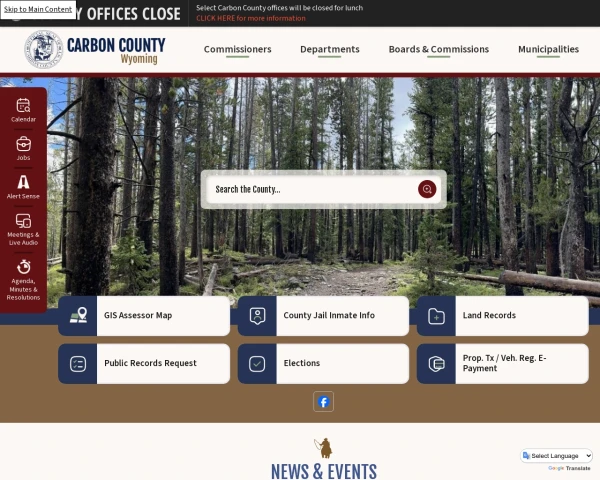Select the Elections quick link

pyautogui.click(x=324, y=364)
